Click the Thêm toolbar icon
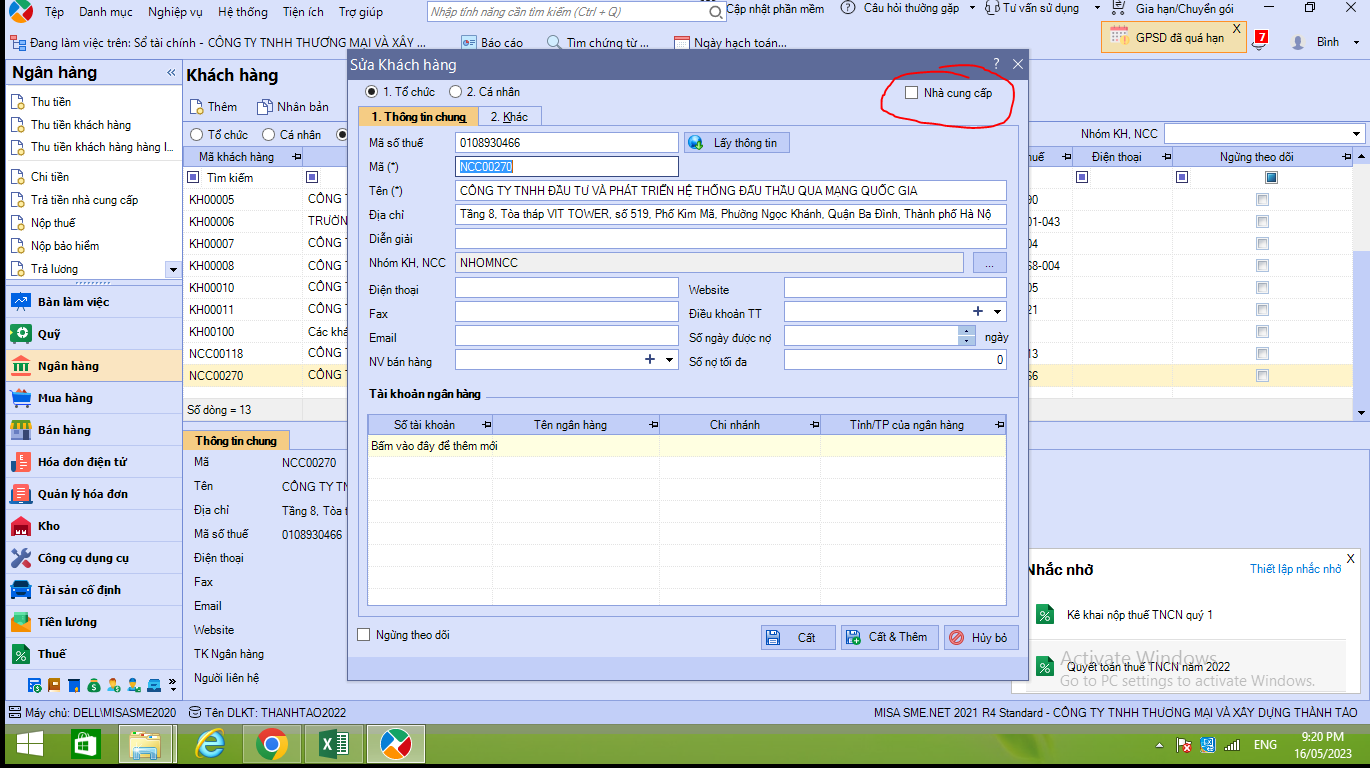1370x768 pixels. click(197, 107)
